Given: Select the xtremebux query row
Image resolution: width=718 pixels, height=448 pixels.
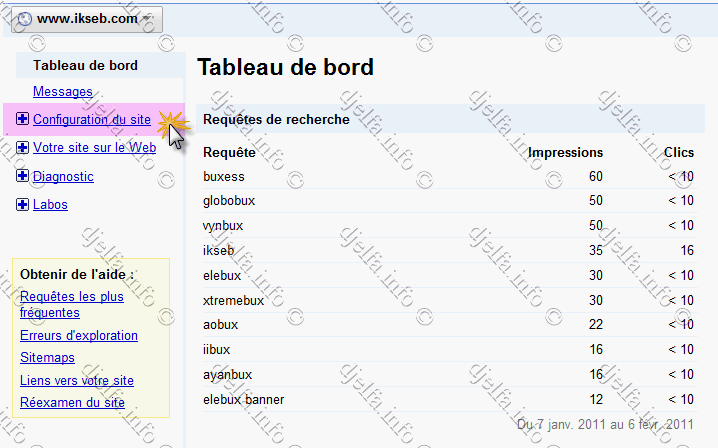Looking at the screenshot, I should click(450, 300).
